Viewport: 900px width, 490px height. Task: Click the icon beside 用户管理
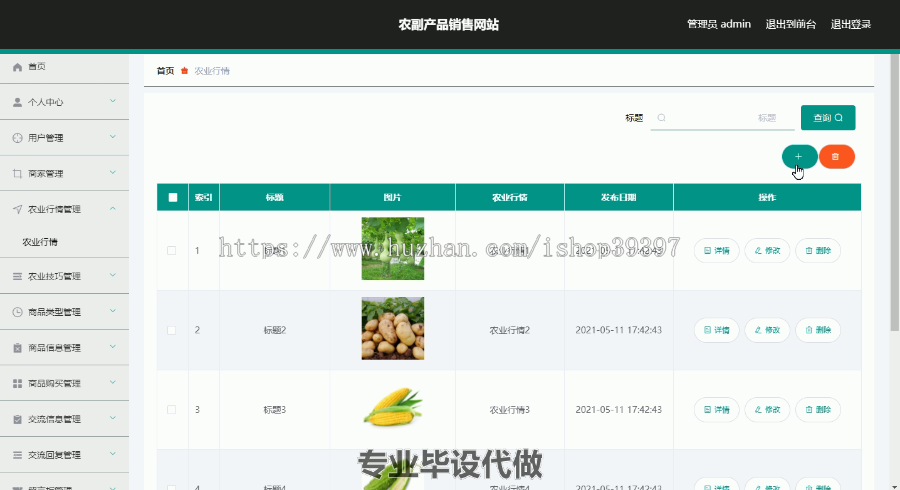pos(17,138)
